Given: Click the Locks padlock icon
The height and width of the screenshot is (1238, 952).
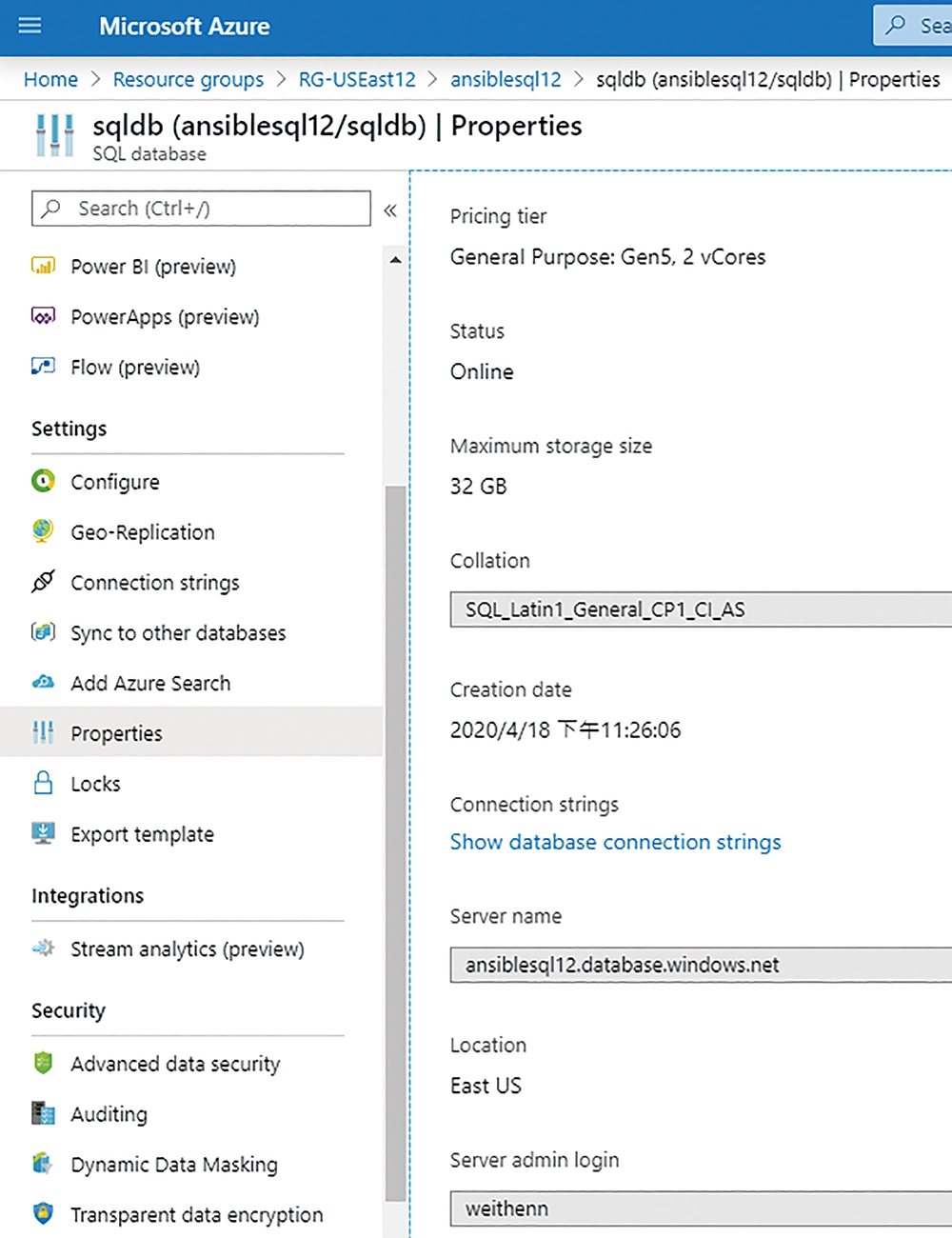Looking at the screenshot, I should pos(43,783).
